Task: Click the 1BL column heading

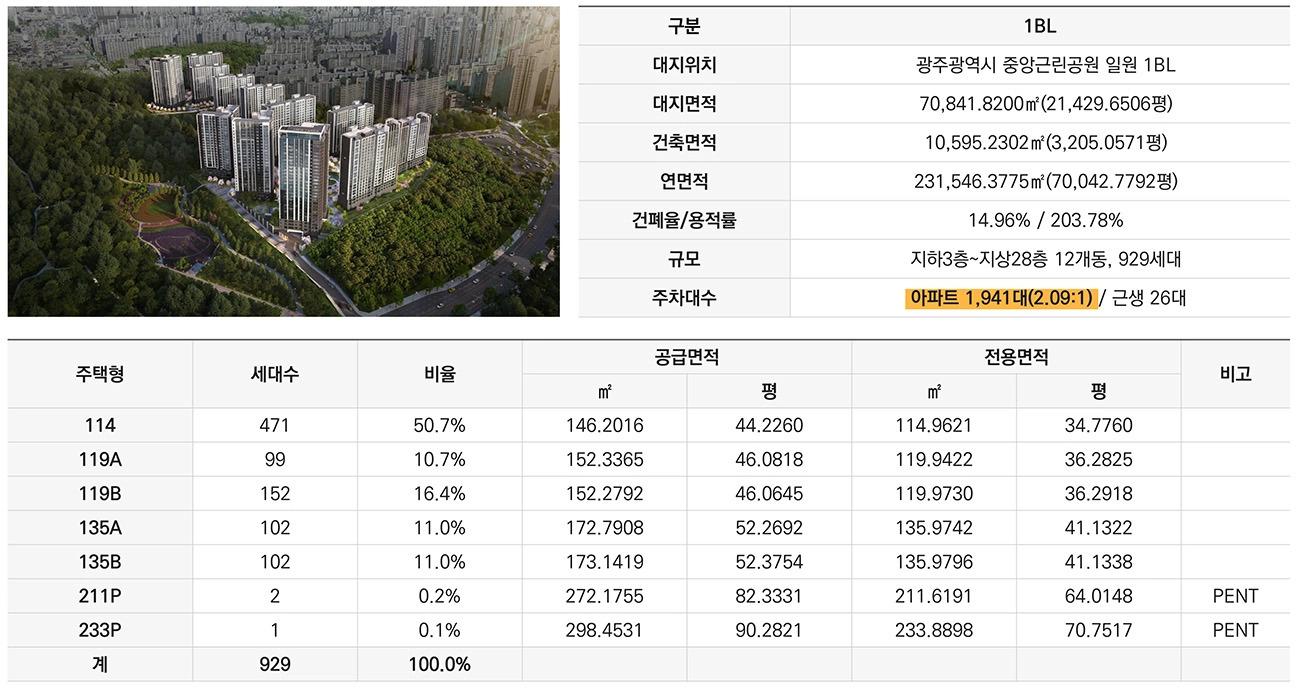Action: click(1040, 26)
